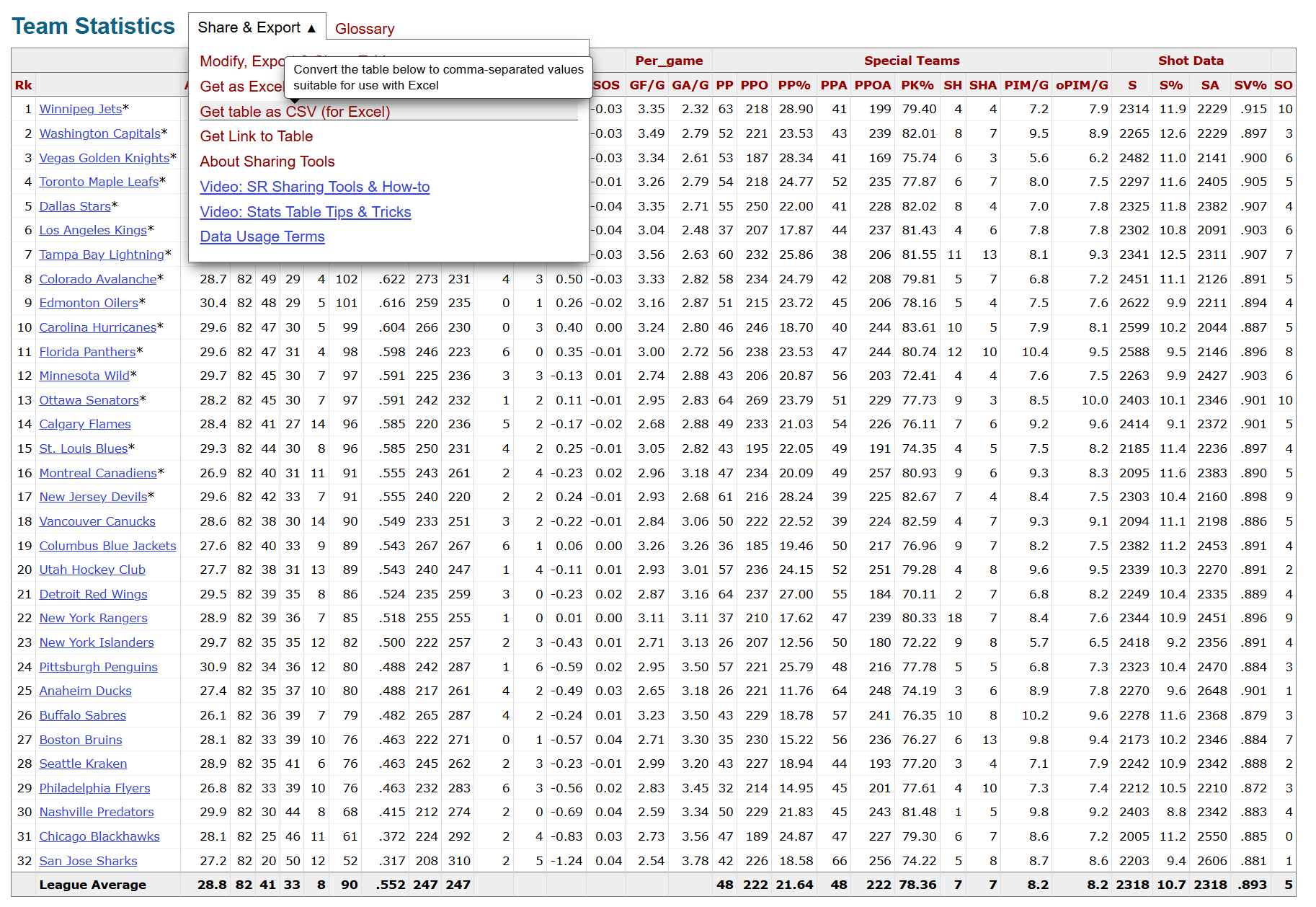This screenshot has width=1316, height=907.
Task: Sort by S% column header
Action: click(1170, 85)
